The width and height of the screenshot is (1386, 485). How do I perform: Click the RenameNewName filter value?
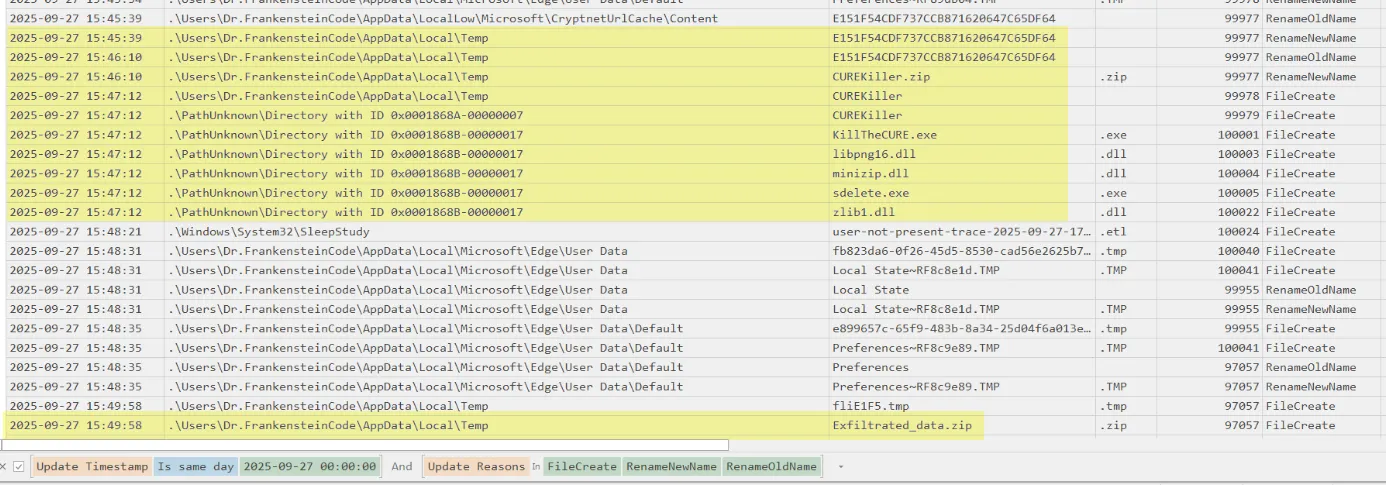[x=672, y=467]
